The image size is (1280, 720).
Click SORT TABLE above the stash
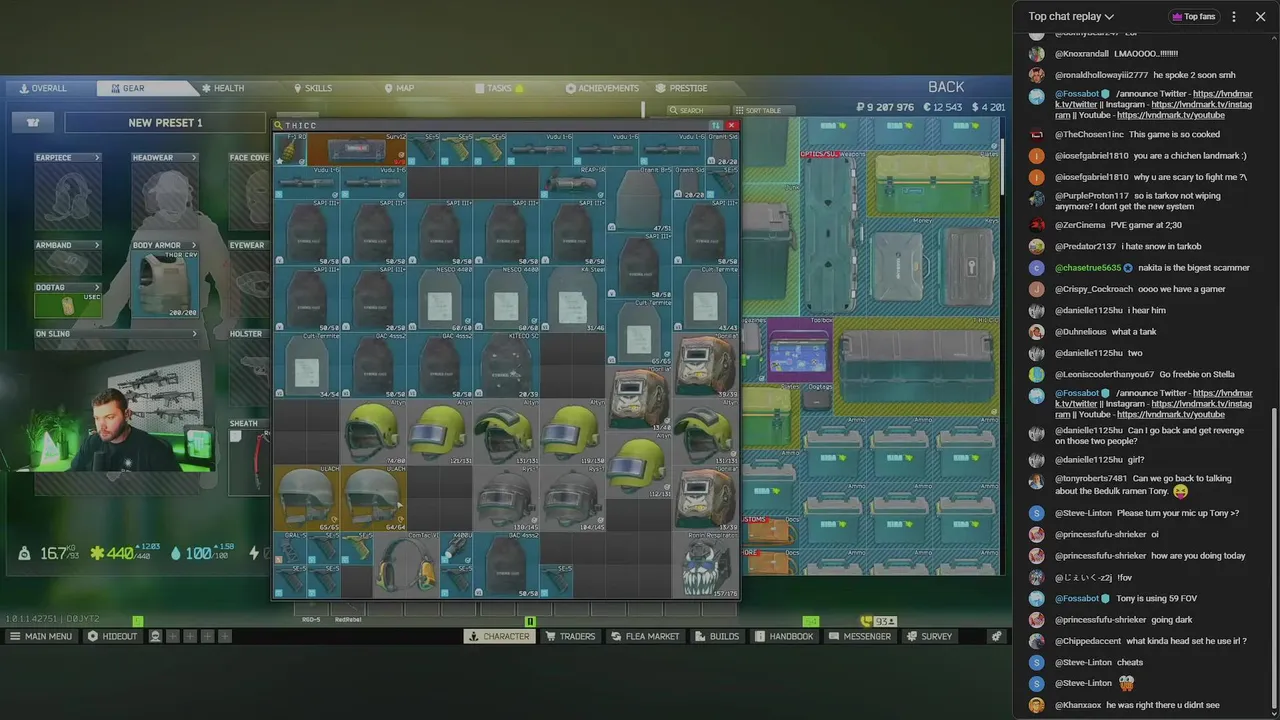[764, 110]
